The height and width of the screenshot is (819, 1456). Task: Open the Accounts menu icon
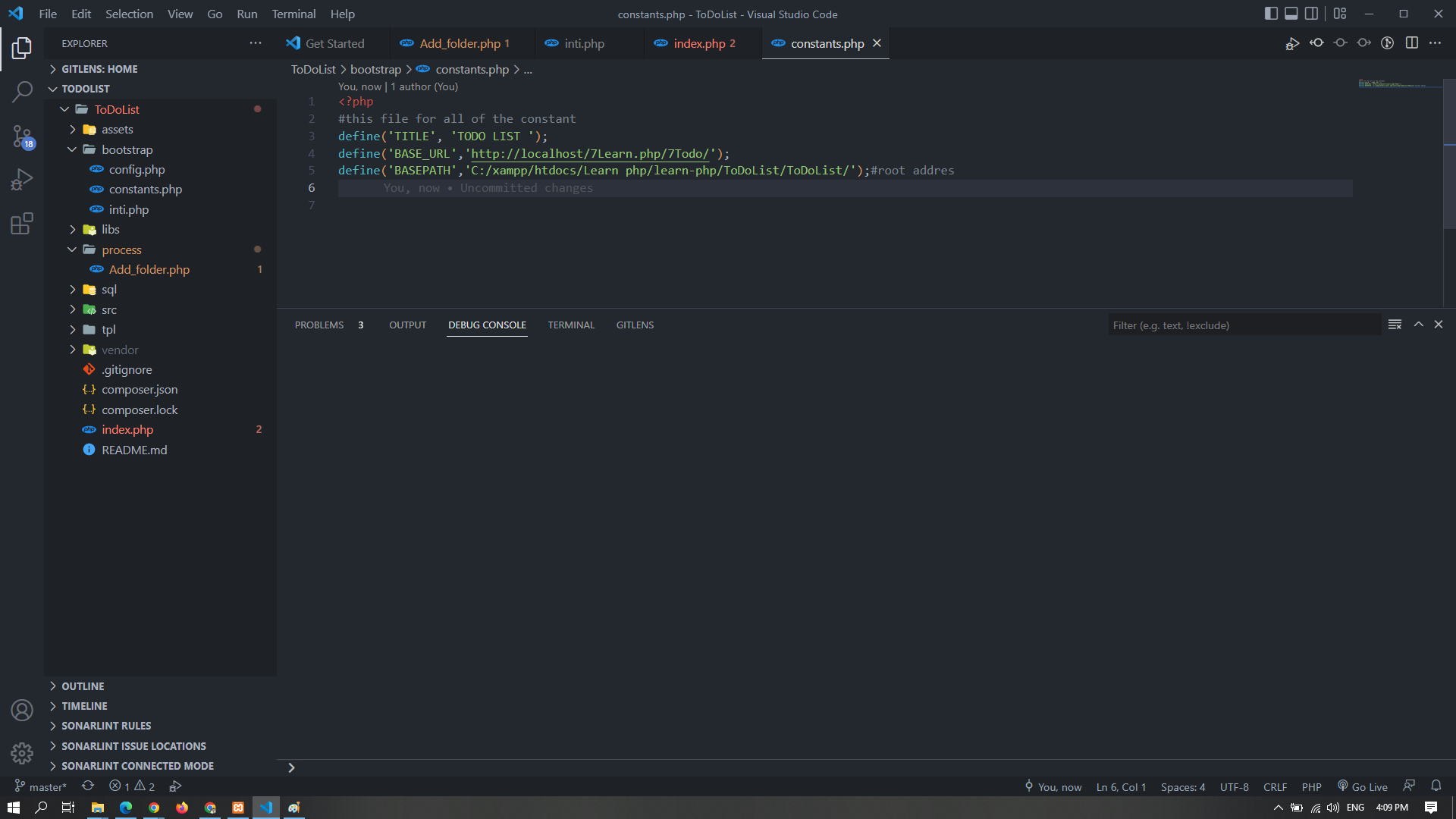(x=22, y=711)
